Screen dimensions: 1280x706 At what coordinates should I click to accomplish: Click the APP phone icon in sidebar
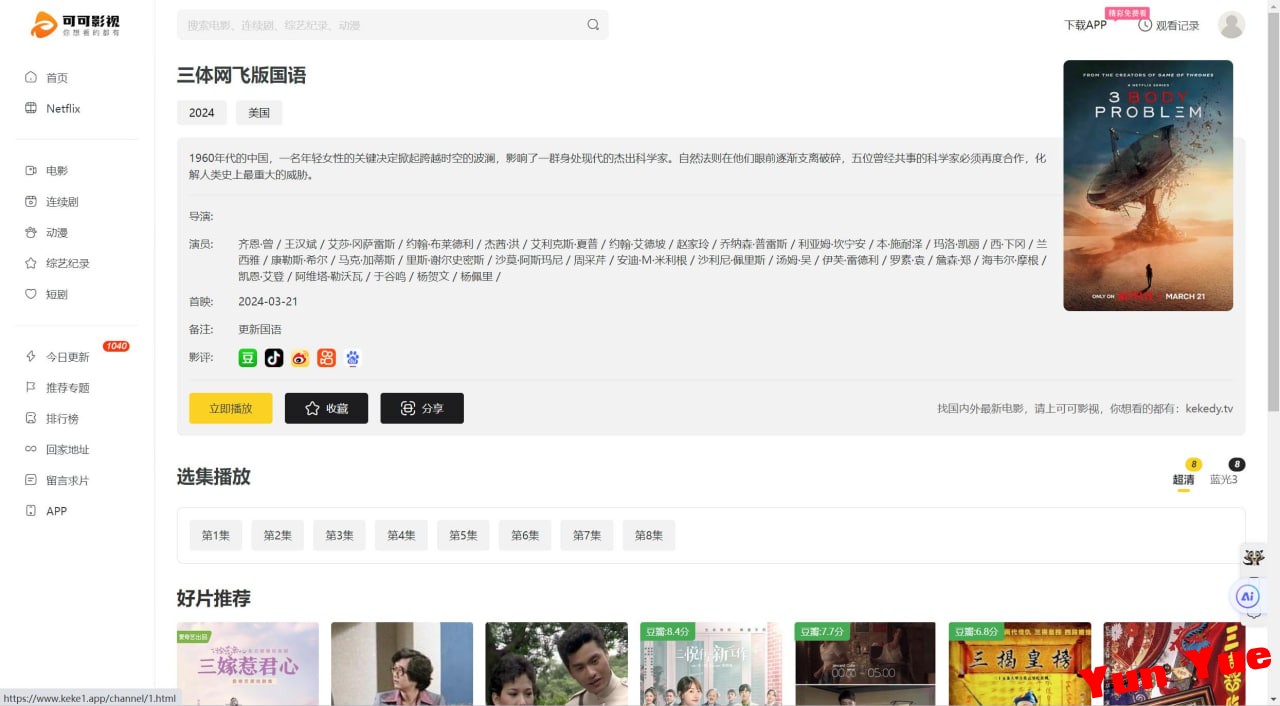click(31, 511)
